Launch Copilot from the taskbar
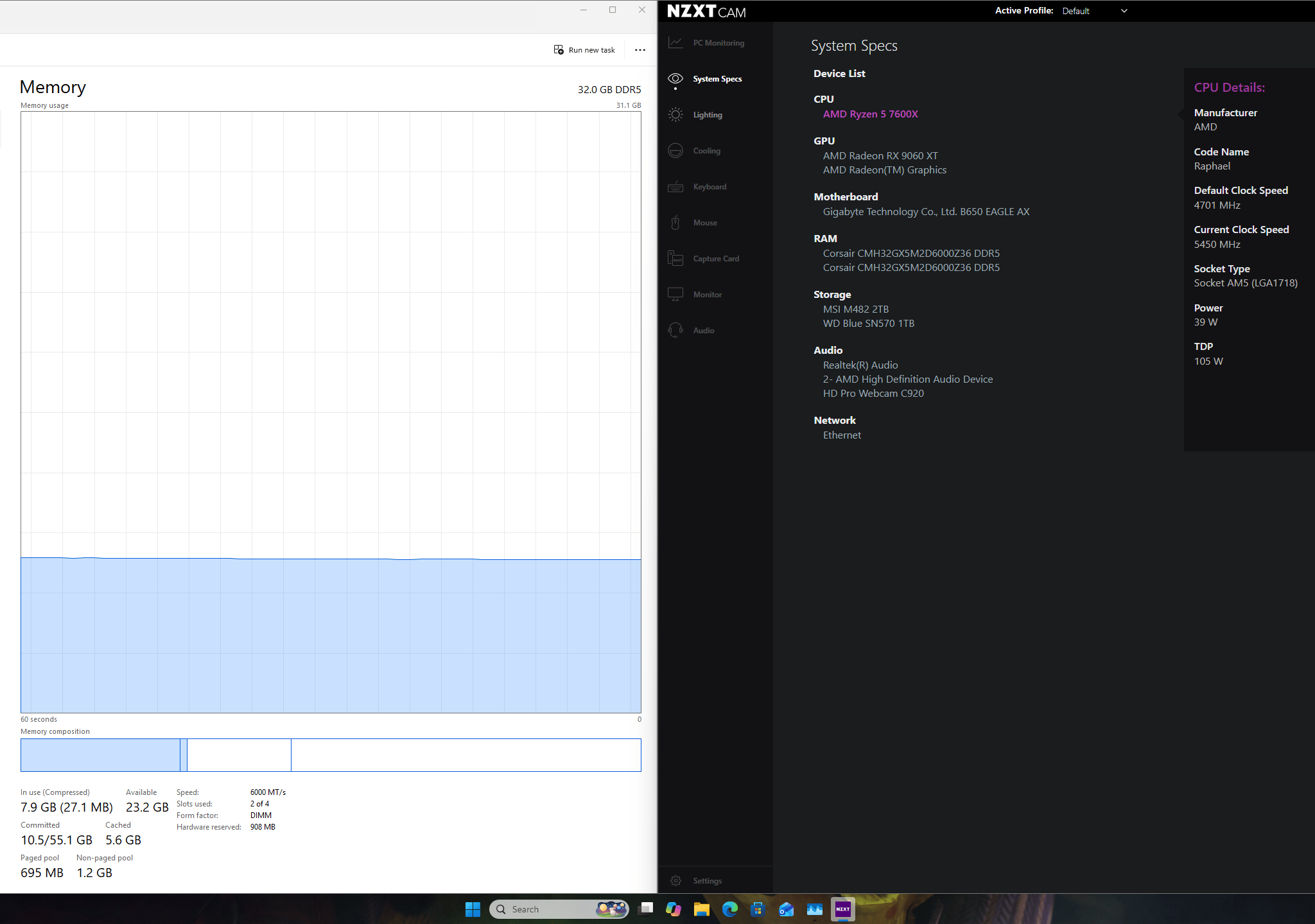 pos(674,909)
